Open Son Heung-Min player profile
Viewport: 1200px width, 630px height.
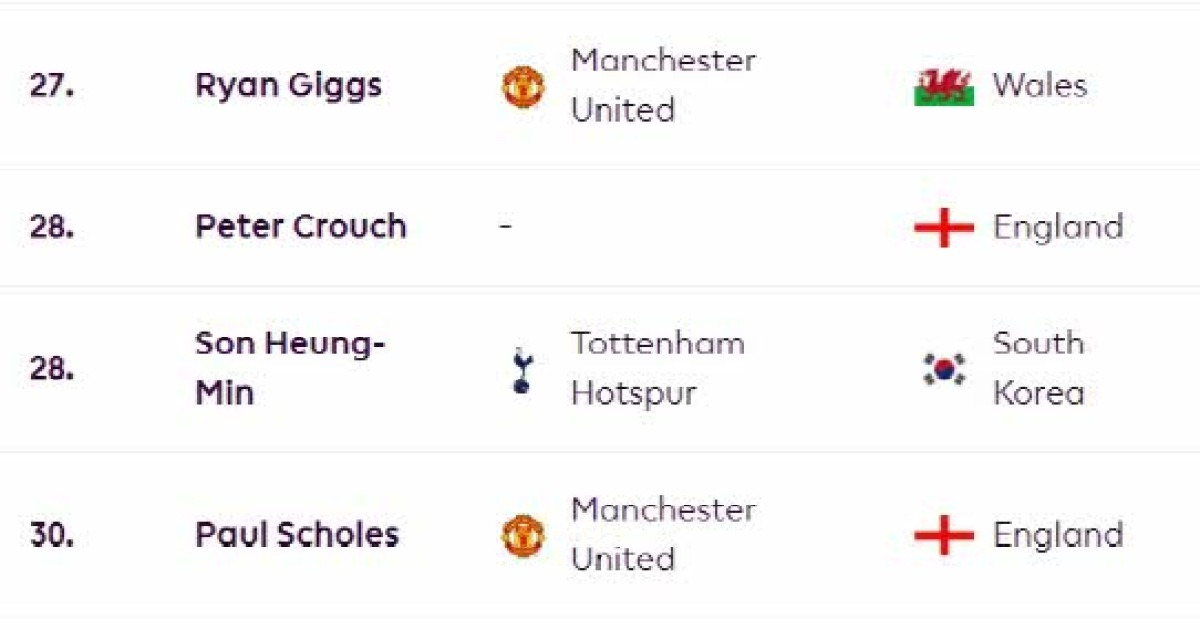tap(290, 368)
